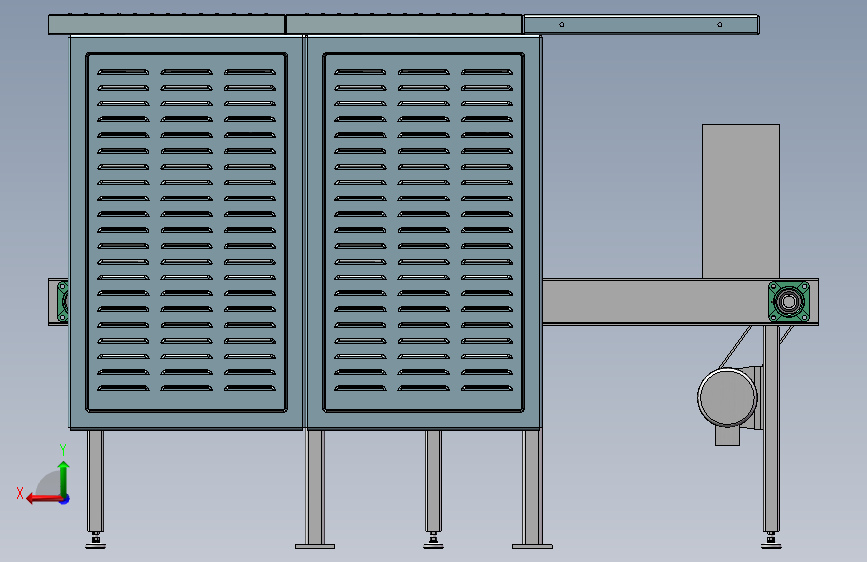Click the red X axis arrow of the triad
867x562 pixels.
coord(44,499)
